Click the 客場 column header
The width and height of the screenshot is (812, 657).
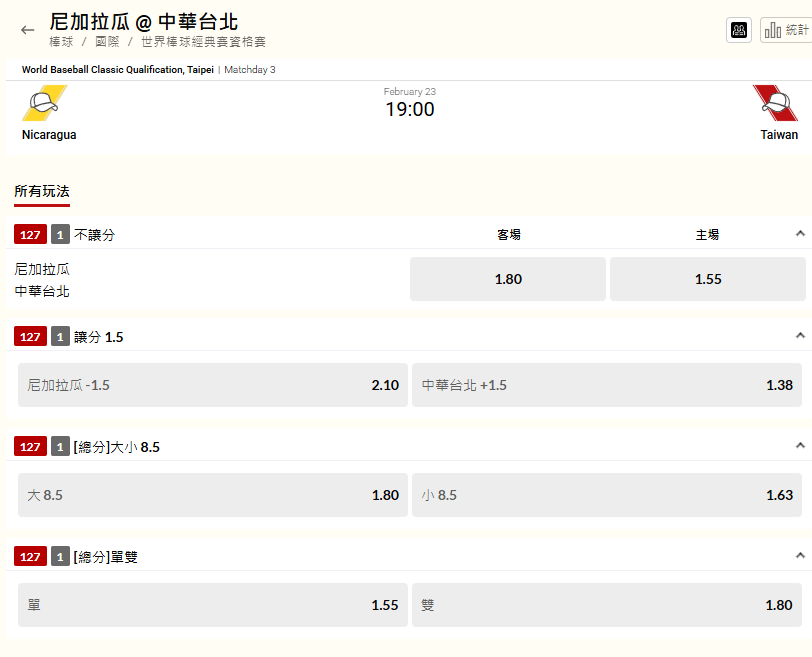point(509,235)
